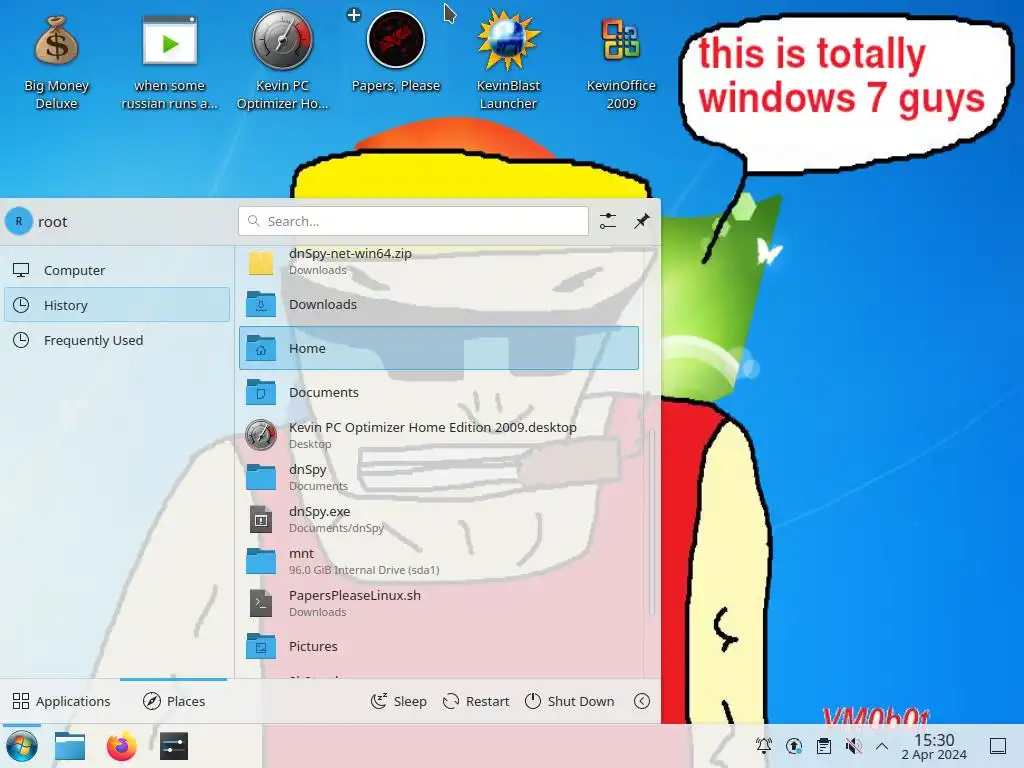Launch Kevin PC Optimizer desktop icon
This screenshot has width=1024, height=768.
[x=282, y=61]
